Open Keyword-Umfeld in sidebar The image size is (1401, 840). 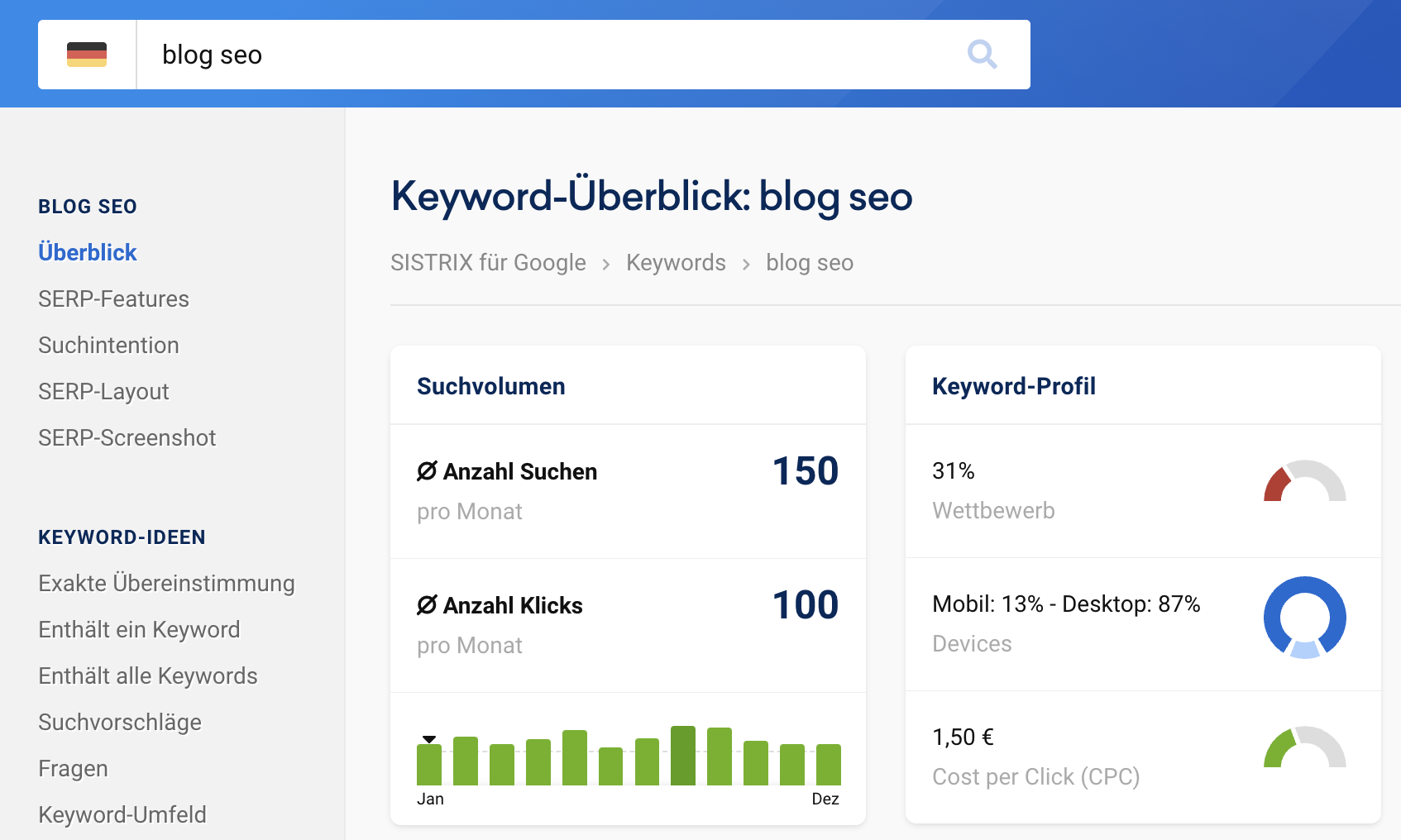(x=122, y=814)
